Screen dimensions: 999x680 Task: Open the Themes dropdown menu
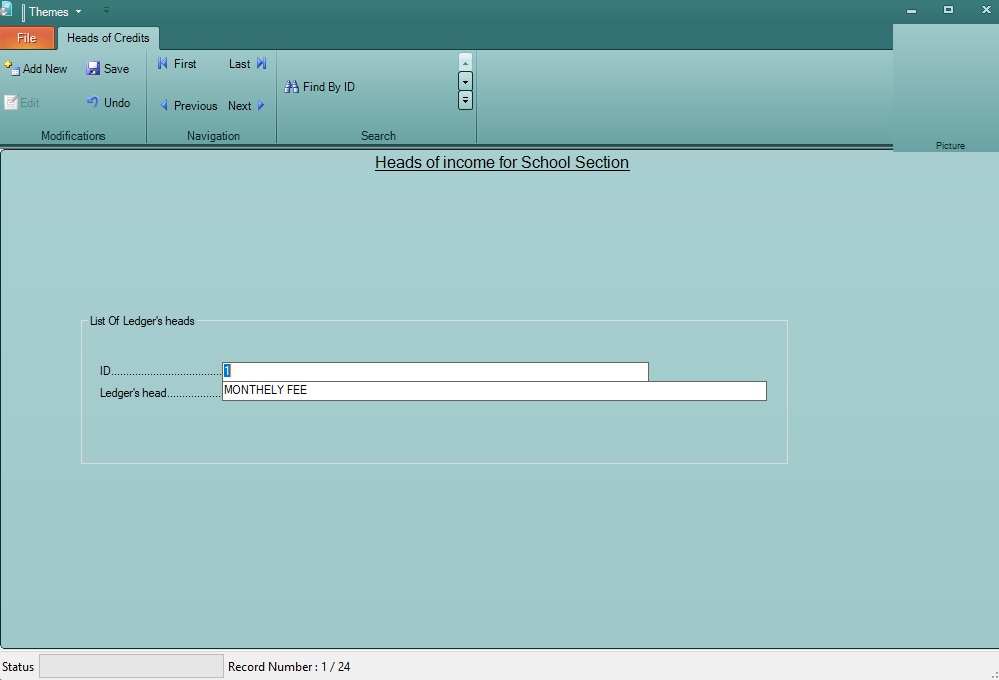point(55,11)
